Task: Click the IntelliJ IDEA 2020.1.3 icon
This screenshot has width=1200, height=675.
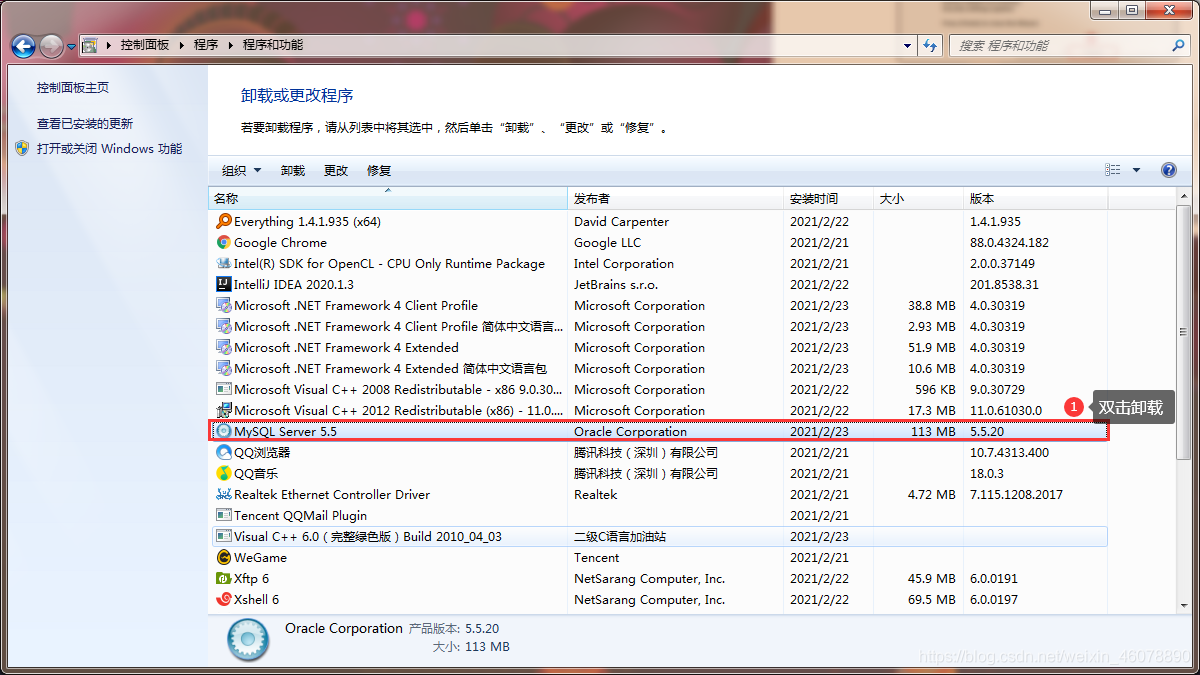Action: pos(224,285)
